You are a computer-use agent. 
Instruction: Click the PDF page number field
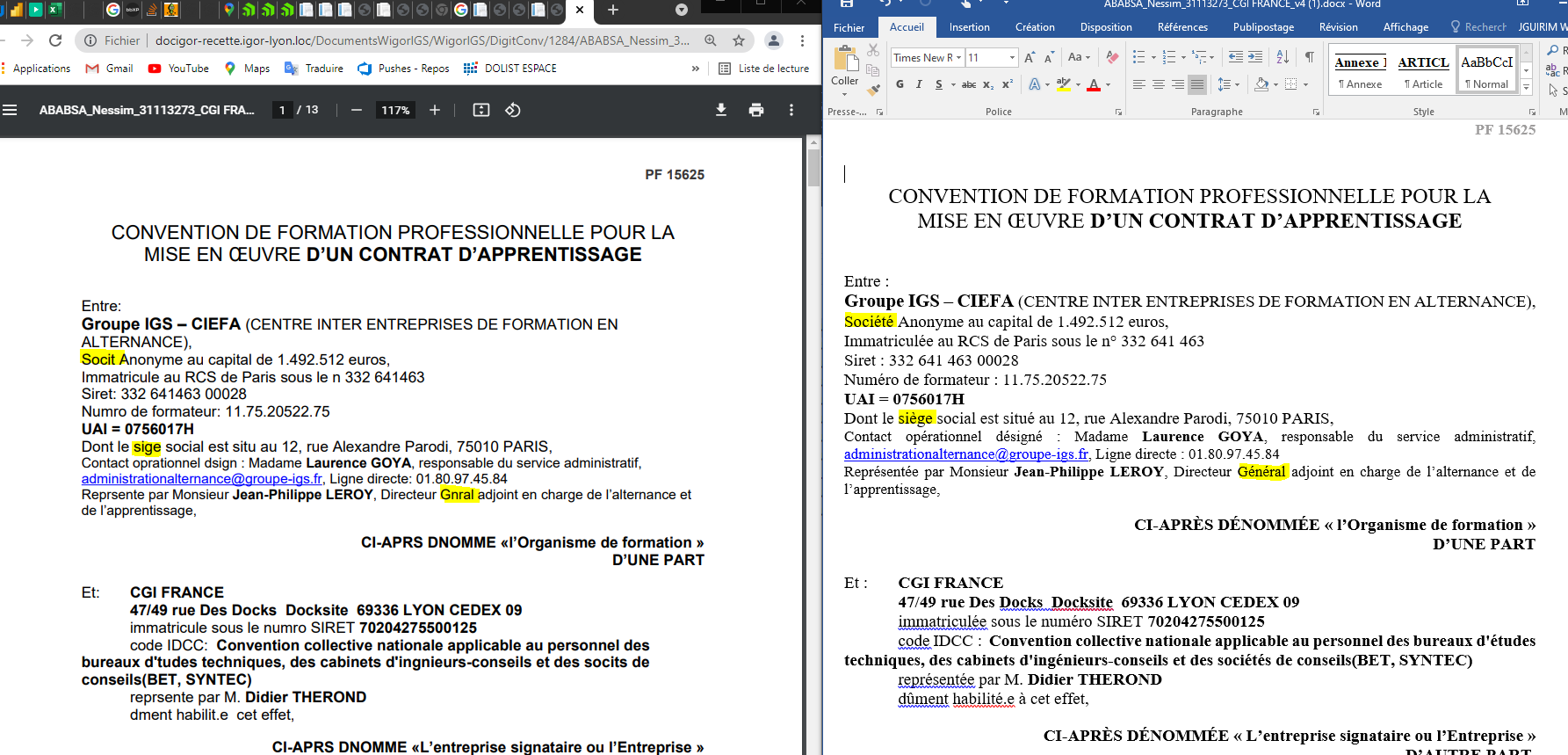pyautogui.click(x=282, y=110)
